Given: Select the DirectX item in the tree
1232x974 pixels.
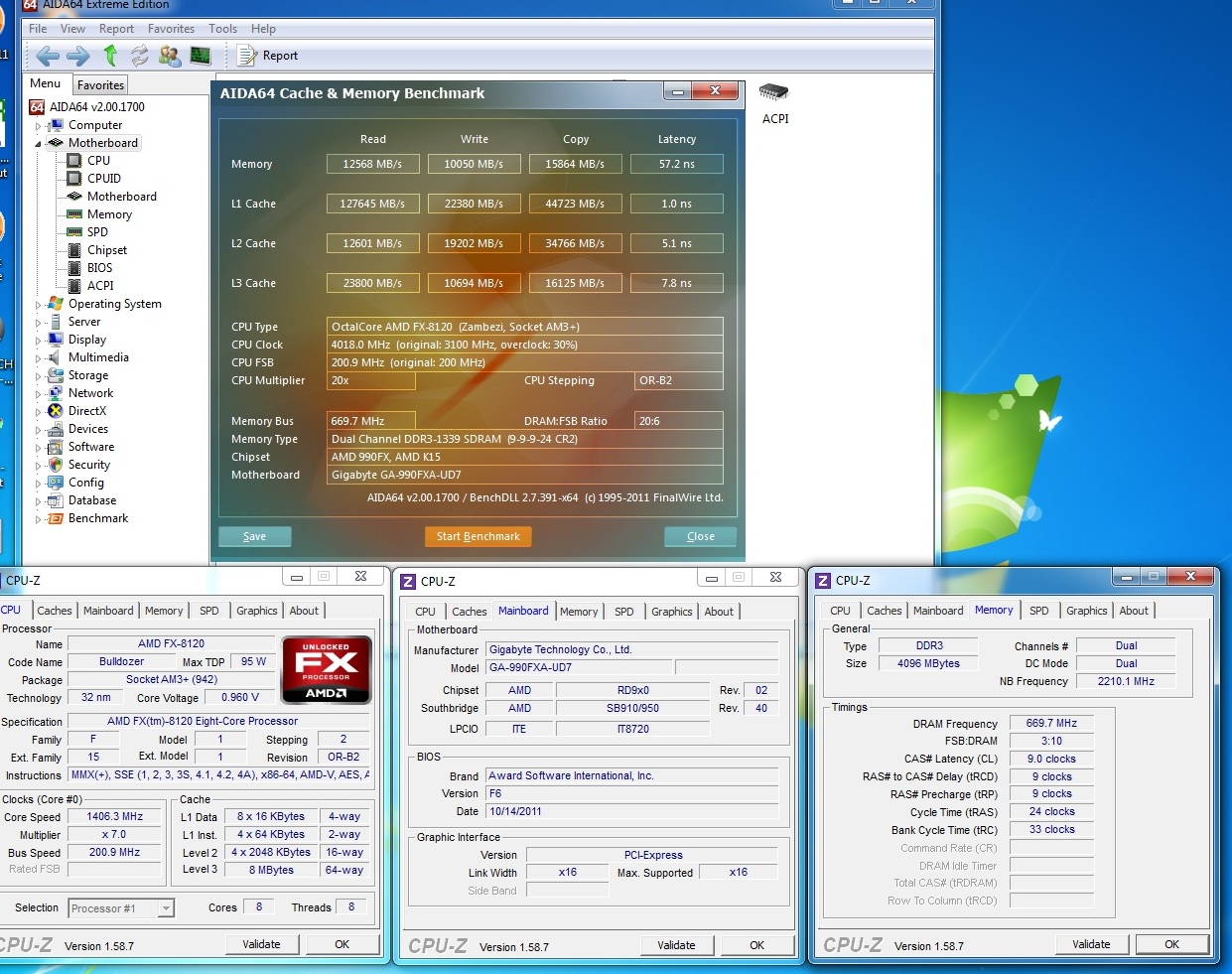Looking at the screenshot, I should [86, 411].
